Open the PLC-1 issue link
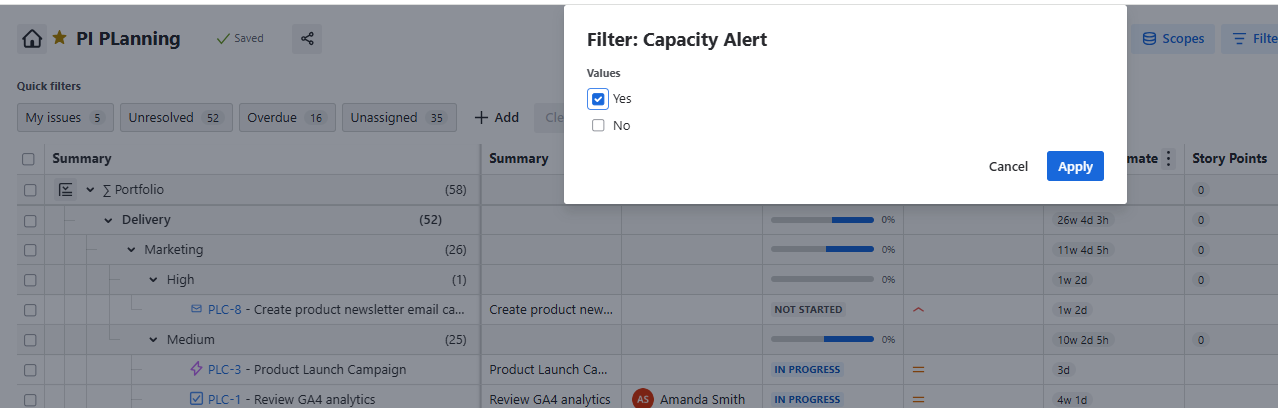Image resolution: width=1278 pixels, height=408 pixels. point(225,399)
